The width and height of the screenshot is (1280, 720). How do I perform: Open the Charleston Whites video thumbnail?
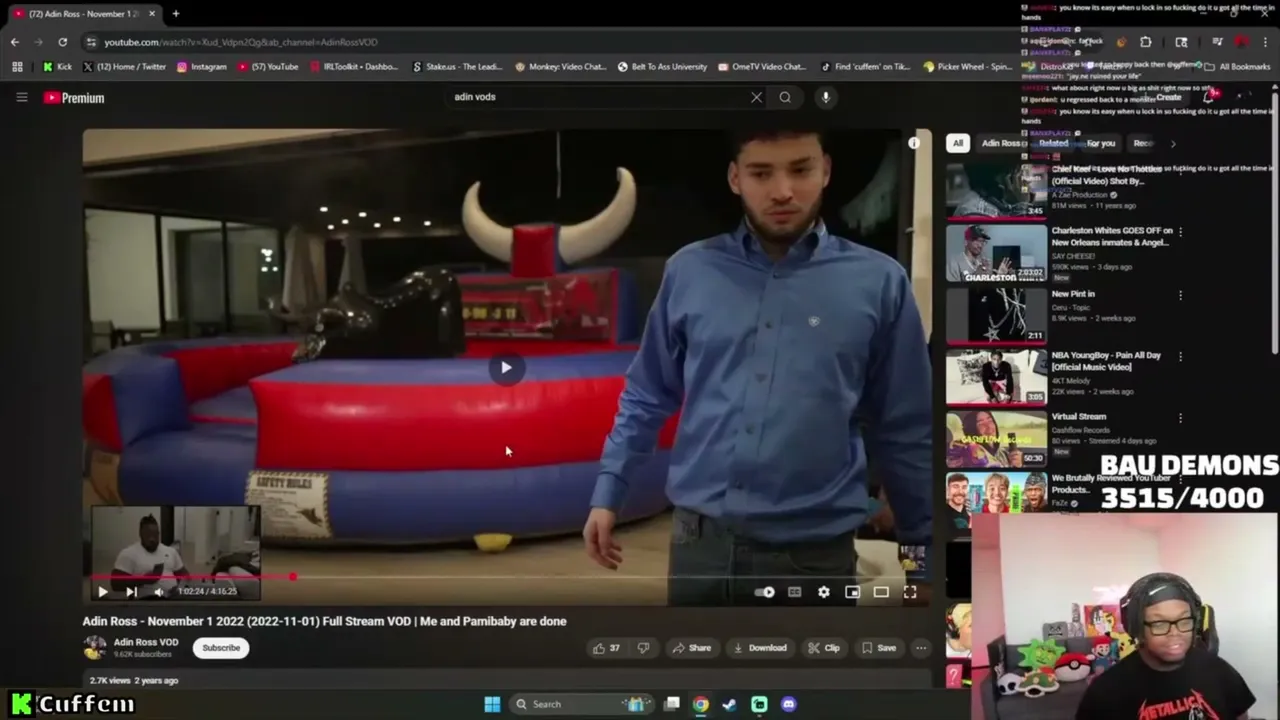pyautogui.click(x=997, y=253)
